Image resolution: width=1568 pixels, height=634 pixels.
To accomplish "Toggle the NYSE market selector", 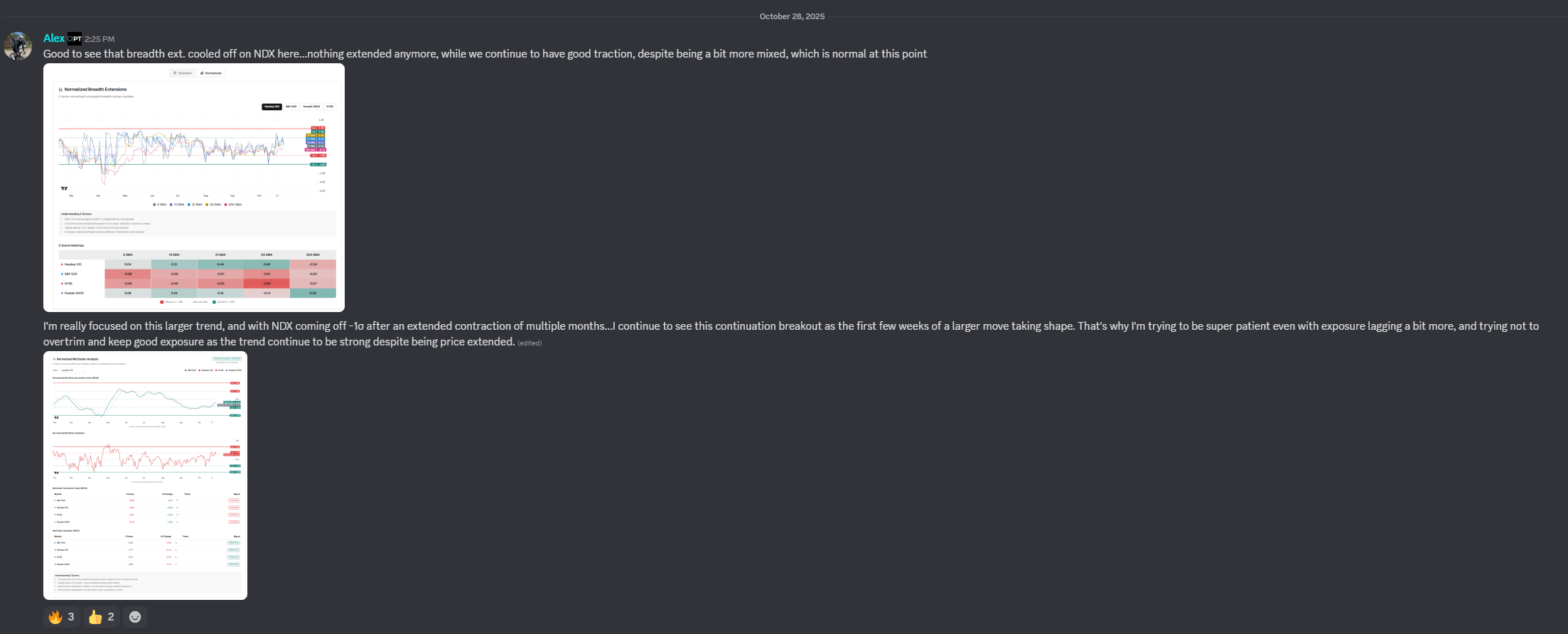I will pyautogui.click(x=330, y=107).
